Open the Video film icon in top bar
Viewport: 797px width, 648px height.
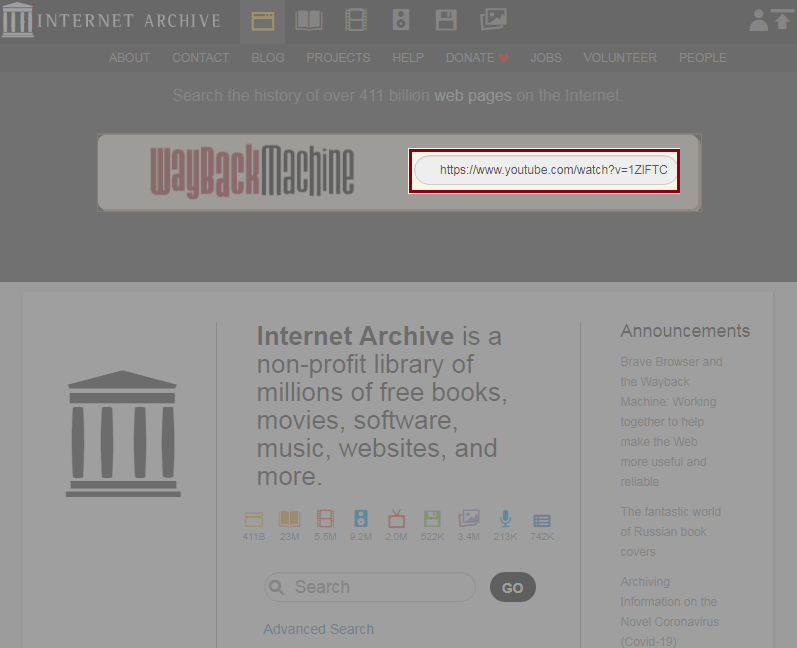coord(356,20)
